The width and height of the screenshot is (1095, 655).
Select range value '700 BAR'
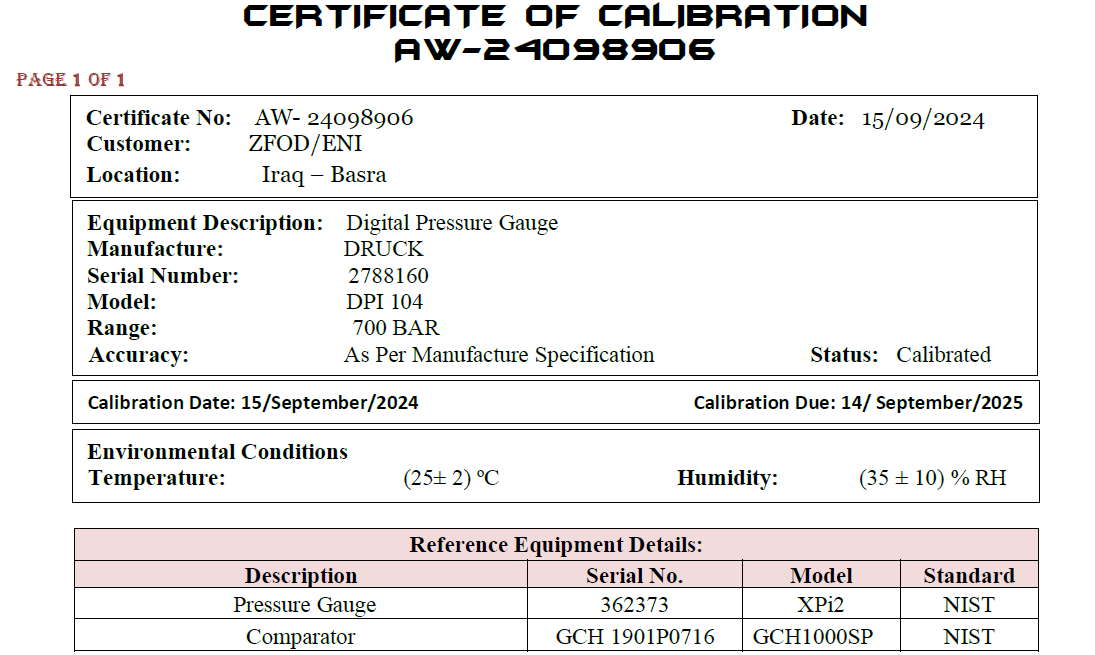tap(396, 328)
